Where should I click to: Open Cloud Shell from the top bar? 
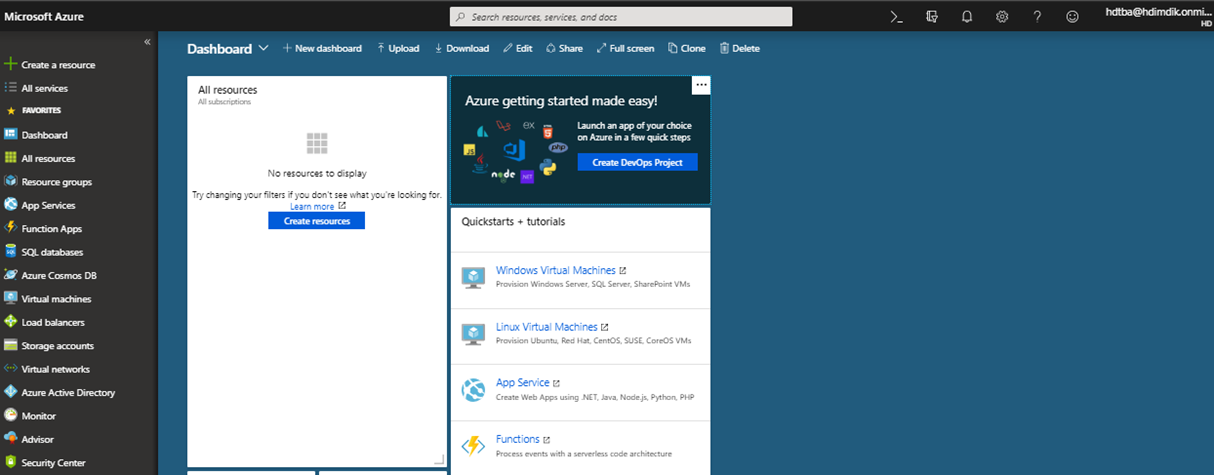pos(897,17)
